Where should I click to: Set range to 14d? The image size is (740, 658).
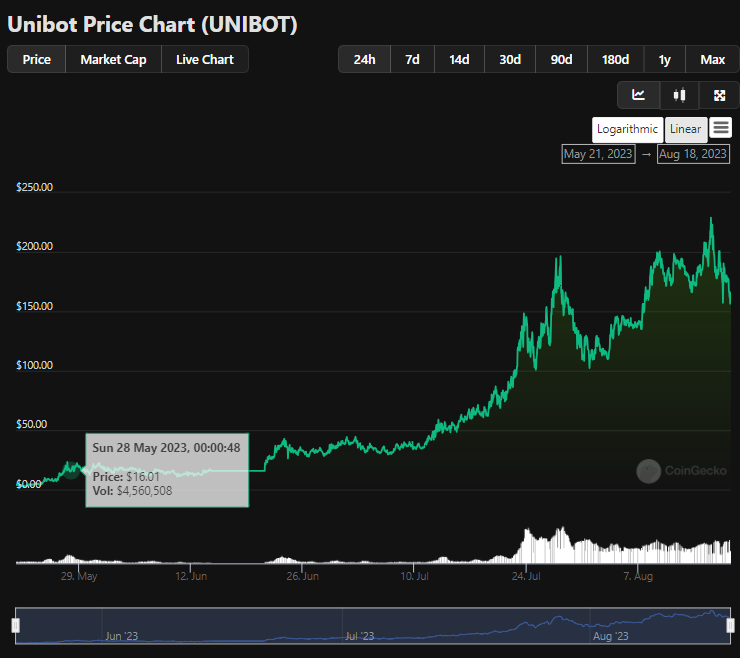tap(459, 59)
